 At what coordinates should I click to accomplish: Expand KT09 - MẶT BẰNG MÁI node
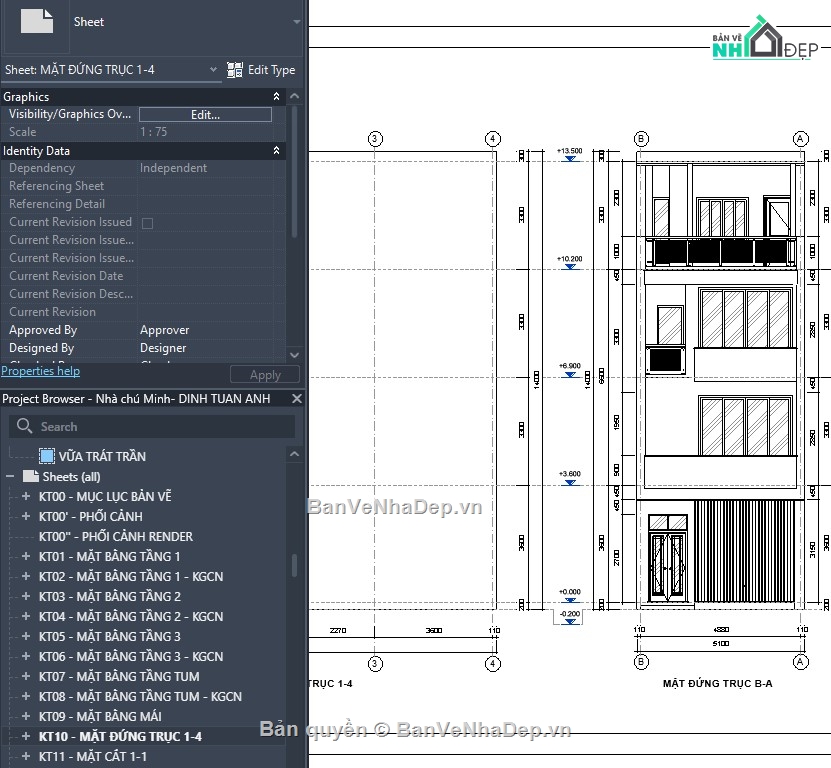25,716
